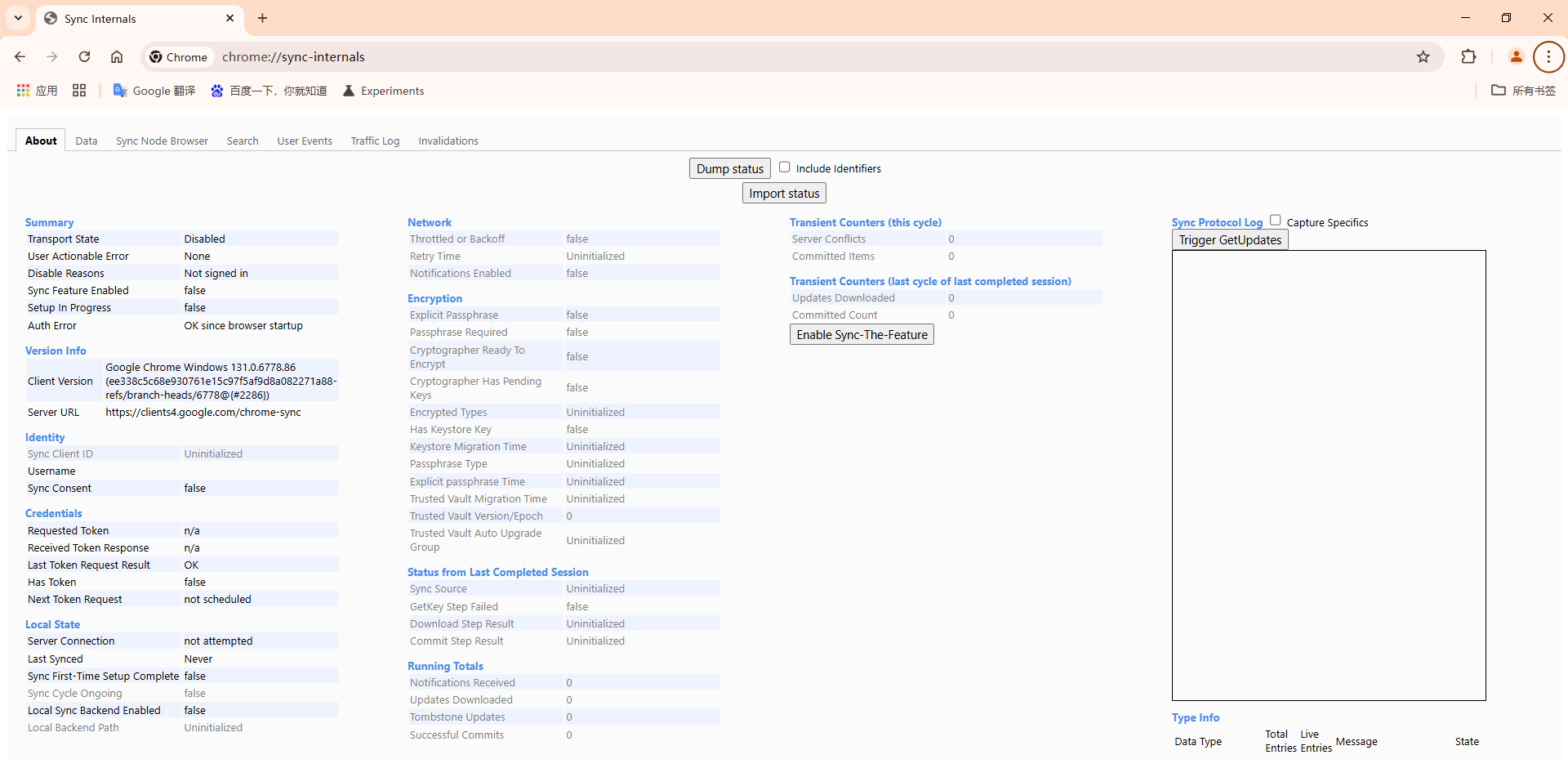Switch to the Search tab
The height and width of the screenshot is (777, 1568).
(x=243, y=141)
